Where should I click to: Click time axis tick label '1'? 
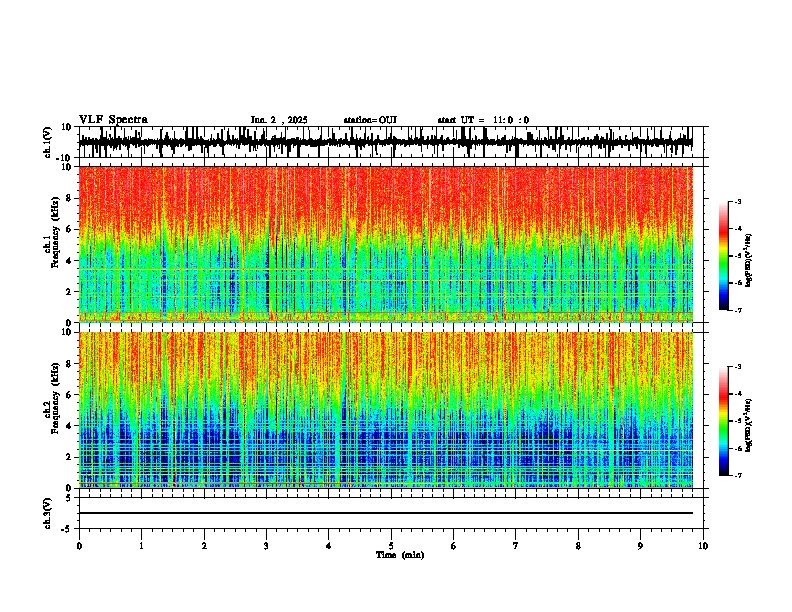[141, 546]
